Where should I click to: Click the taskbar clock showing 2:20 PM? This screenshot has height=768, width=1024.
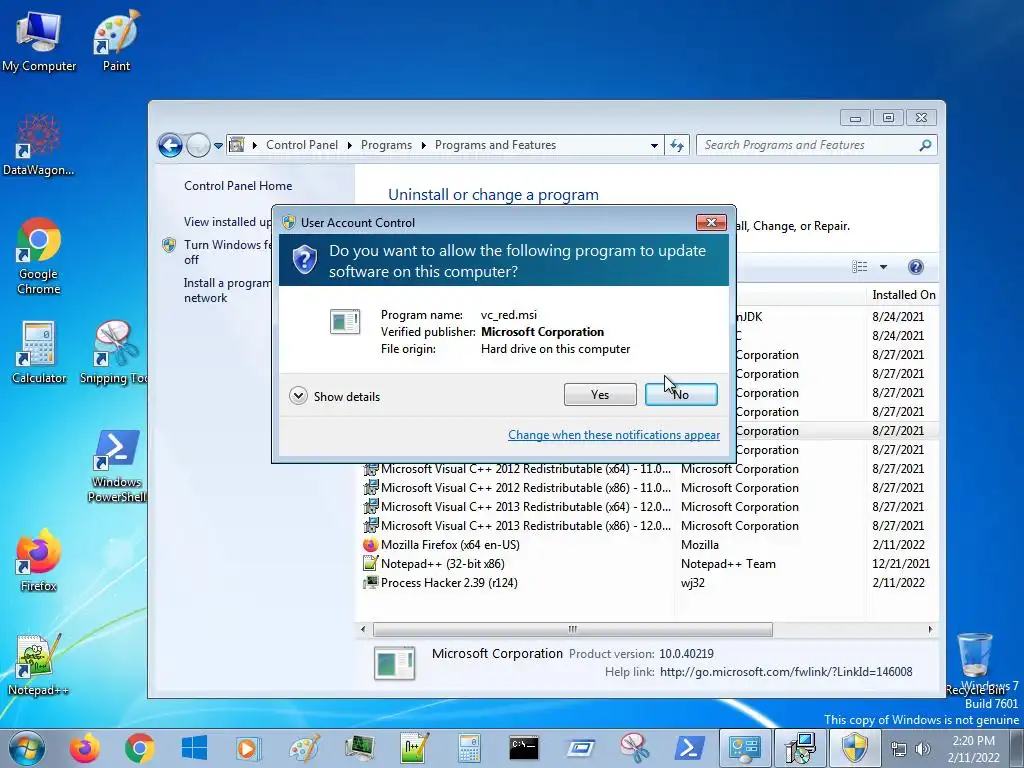973,749
